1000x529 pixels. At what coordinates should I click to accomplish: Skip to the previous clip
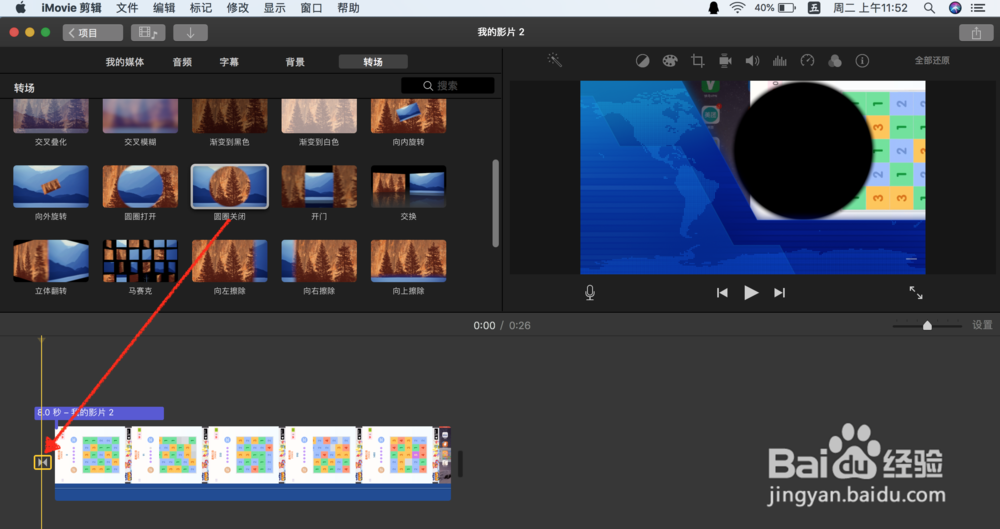tap(722, 292)
